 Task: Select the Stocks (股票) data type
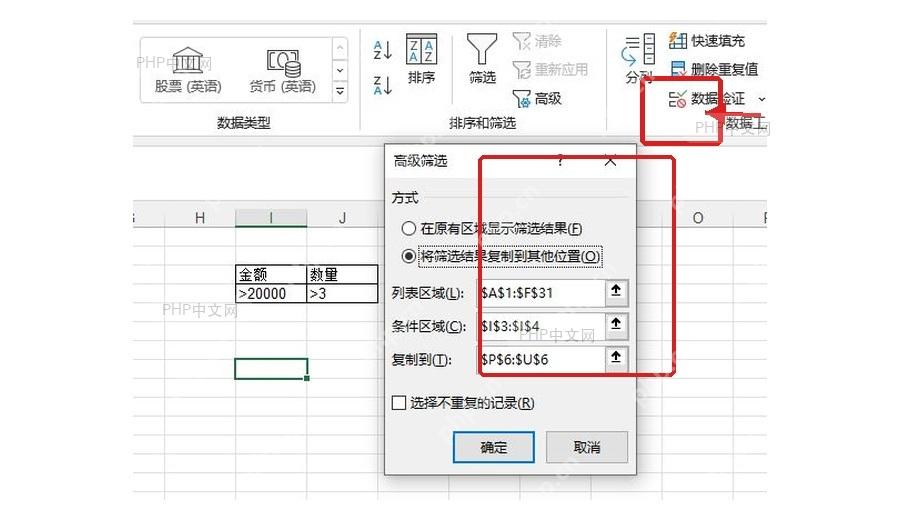coord(188,70)
